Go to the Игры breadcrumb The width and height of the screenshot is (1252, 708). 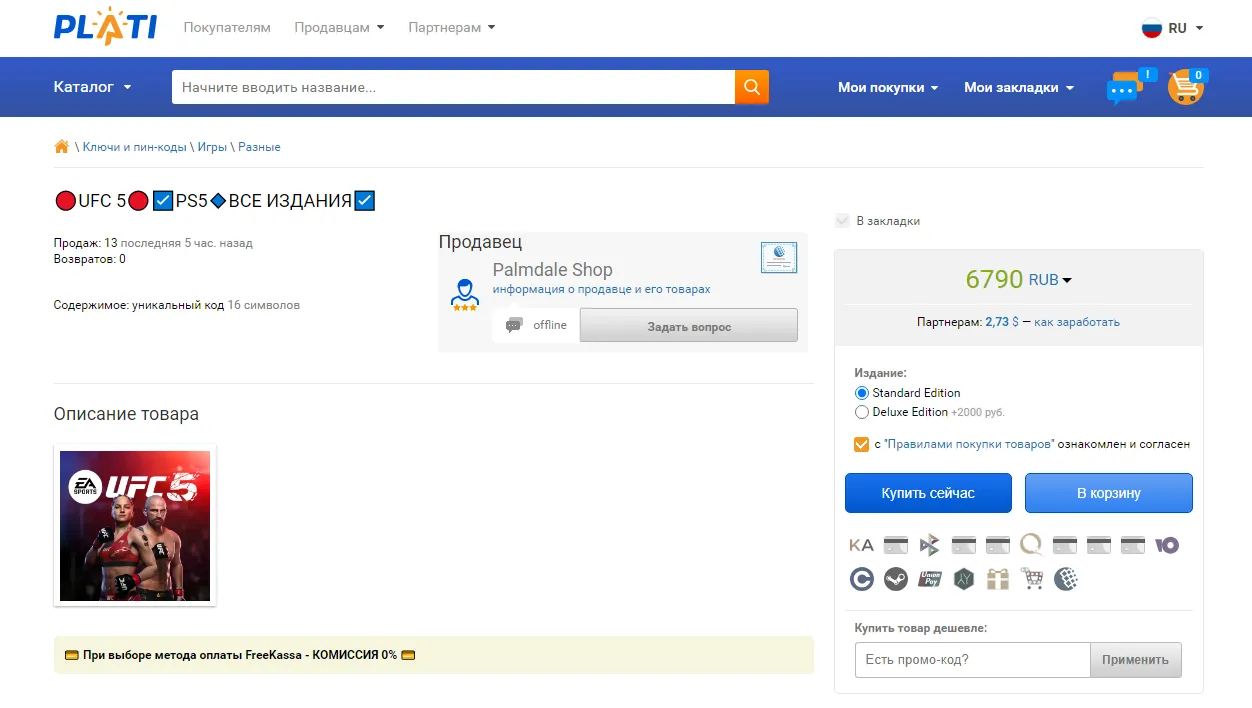pos(212,147)
